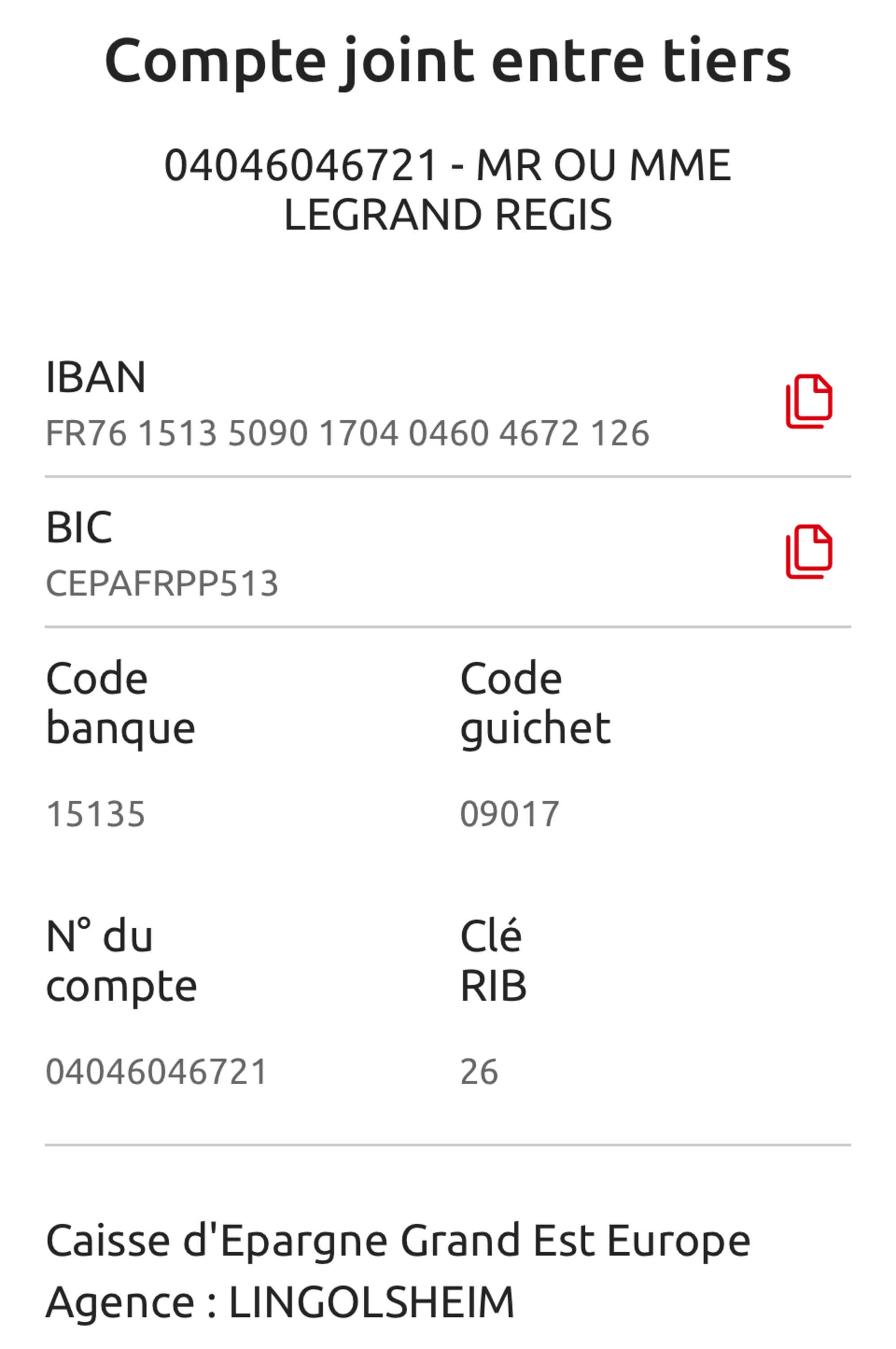Tap the "Agence : LINGOLSHEIM" line

pyautogui.click(x=280, y=1303)
